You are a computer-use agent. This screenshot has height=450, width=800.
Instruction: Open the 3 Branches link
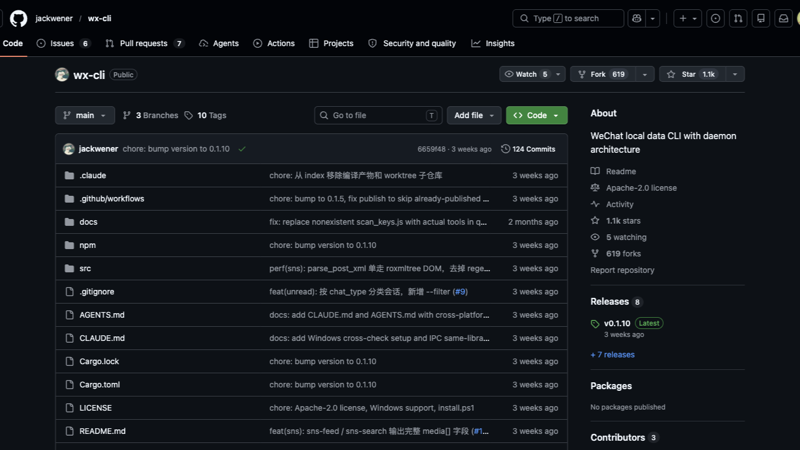point(151,115)
